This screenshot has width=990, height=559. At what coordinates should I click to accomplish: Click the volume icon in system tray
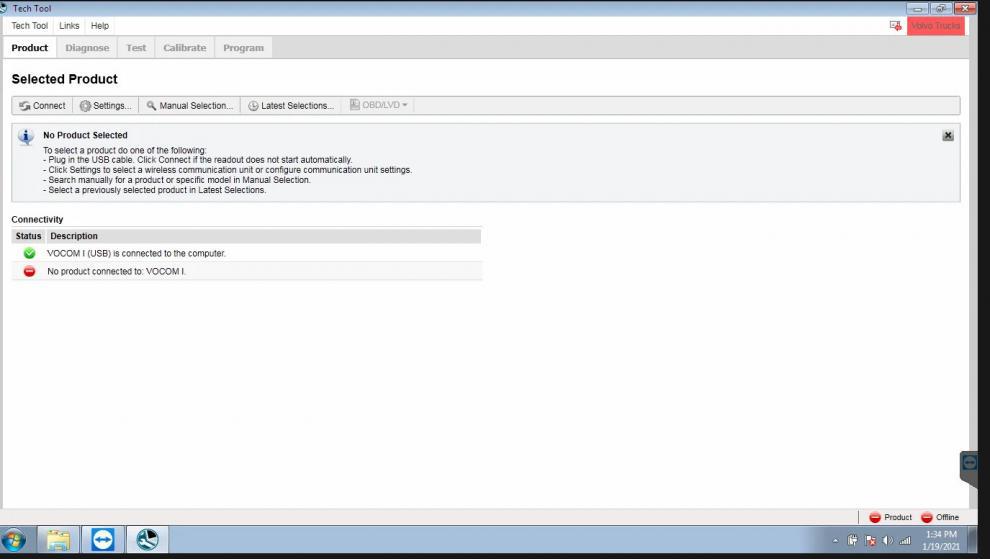(x=888, y=541)
